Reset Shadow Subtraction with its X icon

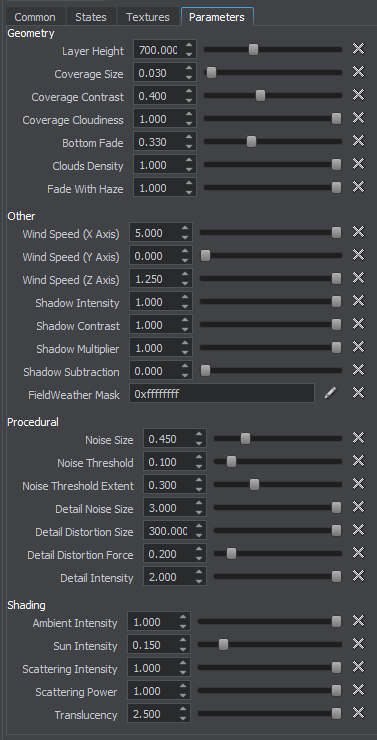click(359, 370)
